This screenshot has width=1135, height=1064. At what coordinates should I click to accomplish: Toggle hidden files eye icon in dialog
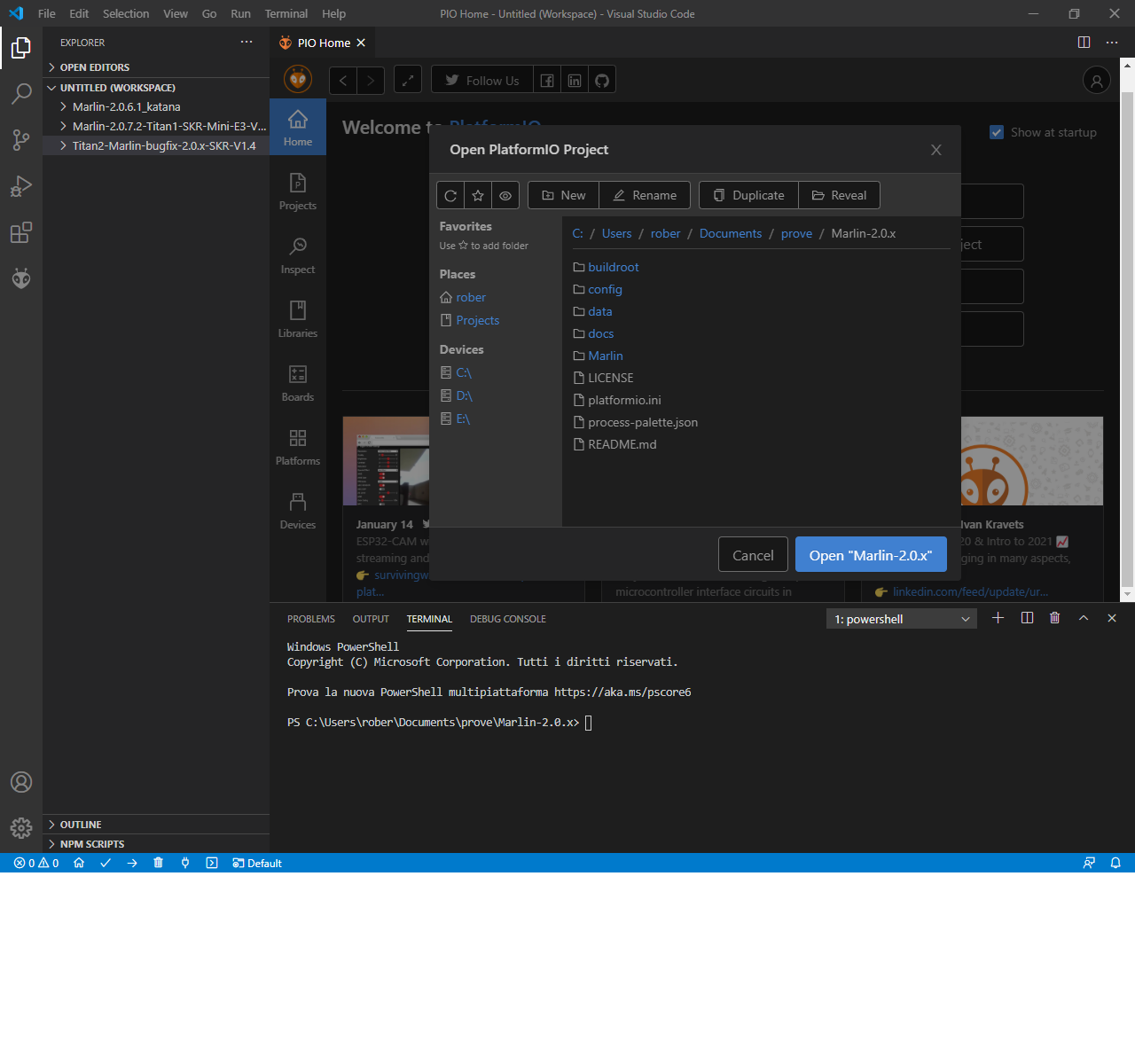pos(505,195)
